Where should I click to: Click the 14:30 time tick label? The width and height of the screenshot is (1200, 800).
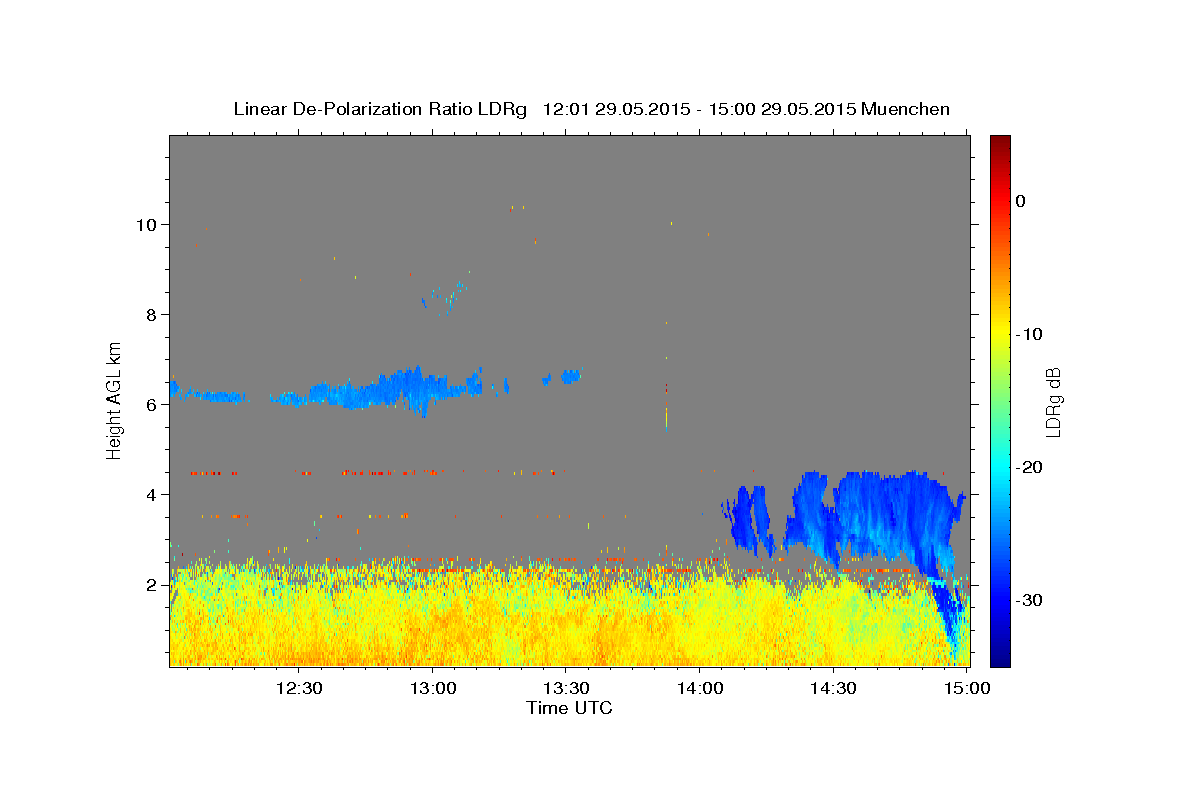click(x=833, y=688)
